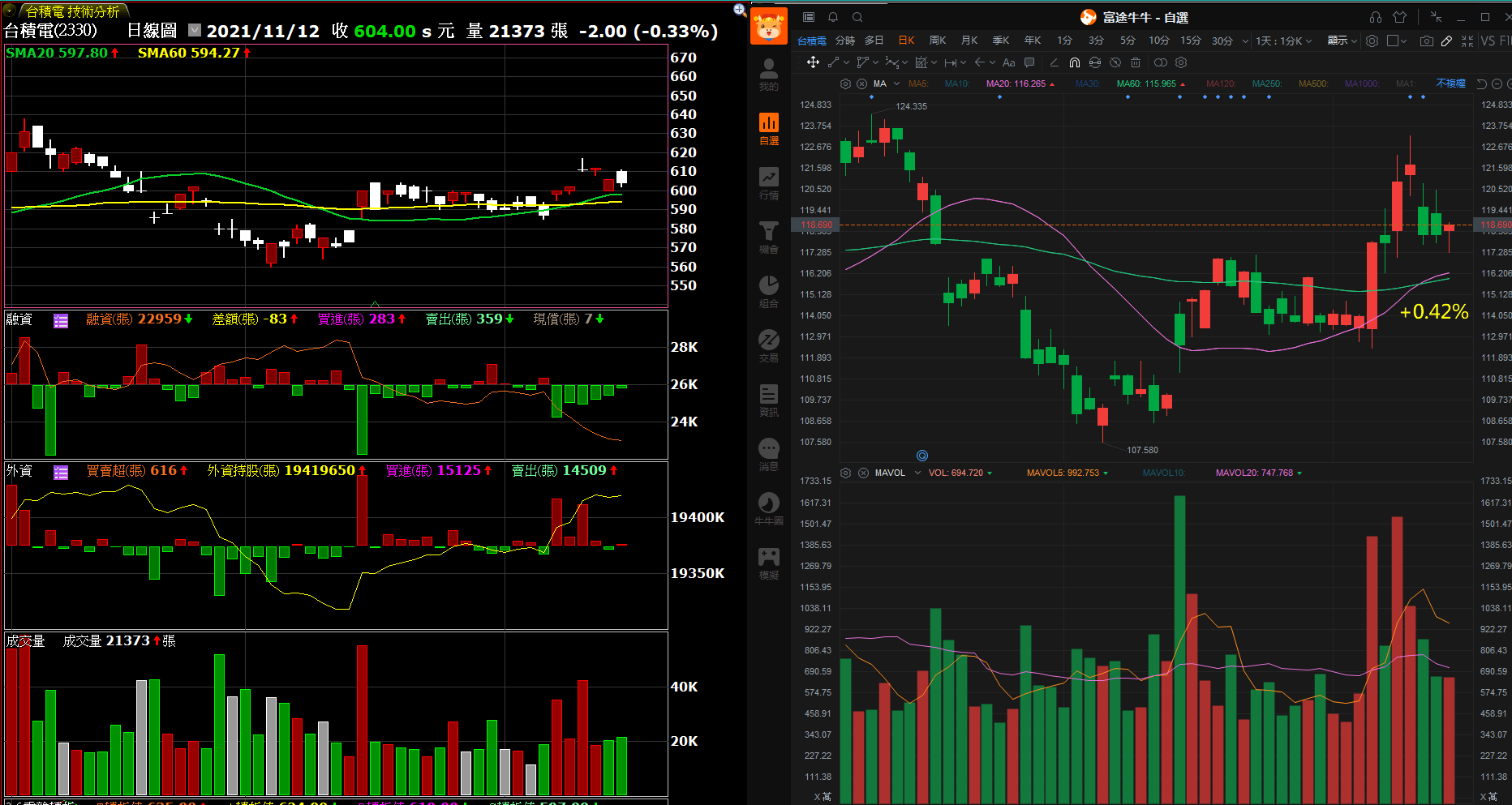Image resolution: width=1512 pixels, height=805 pixels.
Task: Open the layout square dropdown
Action: 1398,41
